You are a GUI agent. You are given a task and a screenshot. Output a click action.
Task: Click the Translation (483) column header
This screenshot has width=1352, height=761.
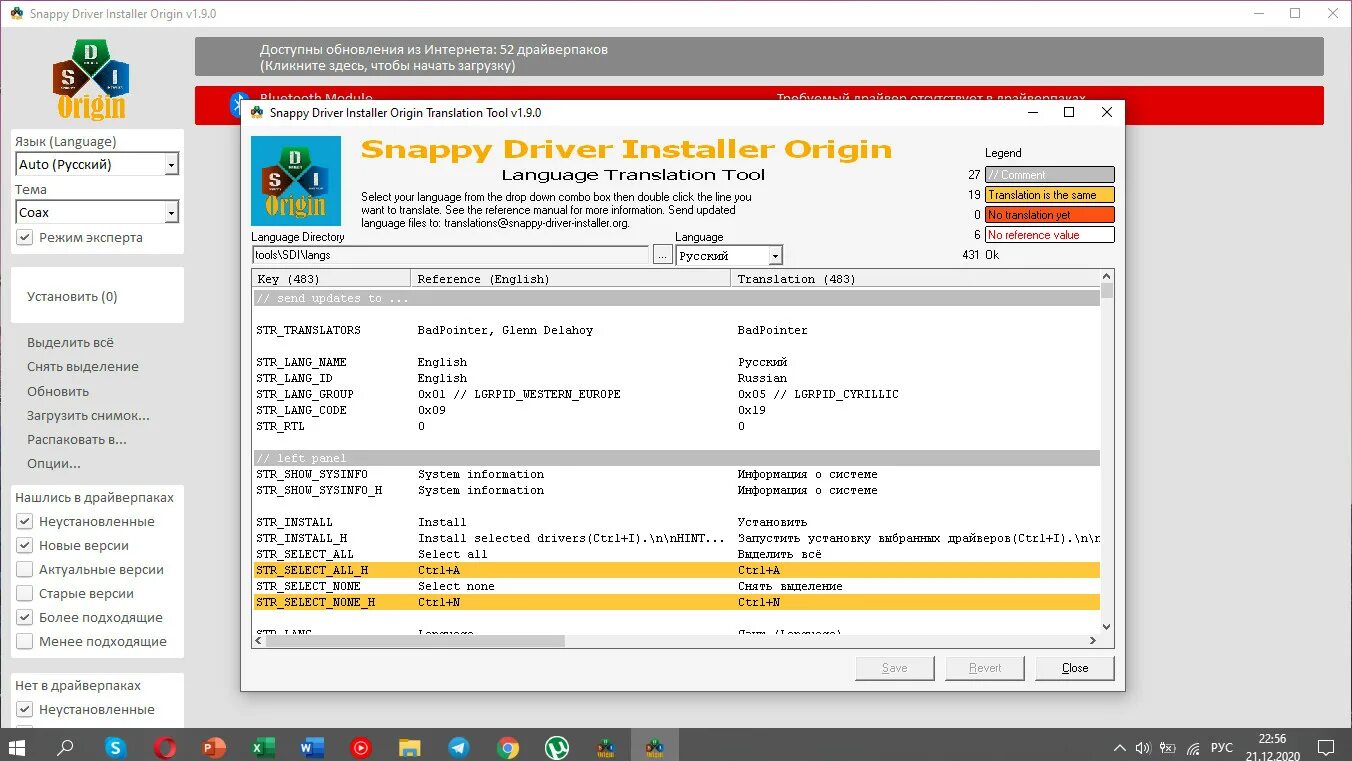915,279
